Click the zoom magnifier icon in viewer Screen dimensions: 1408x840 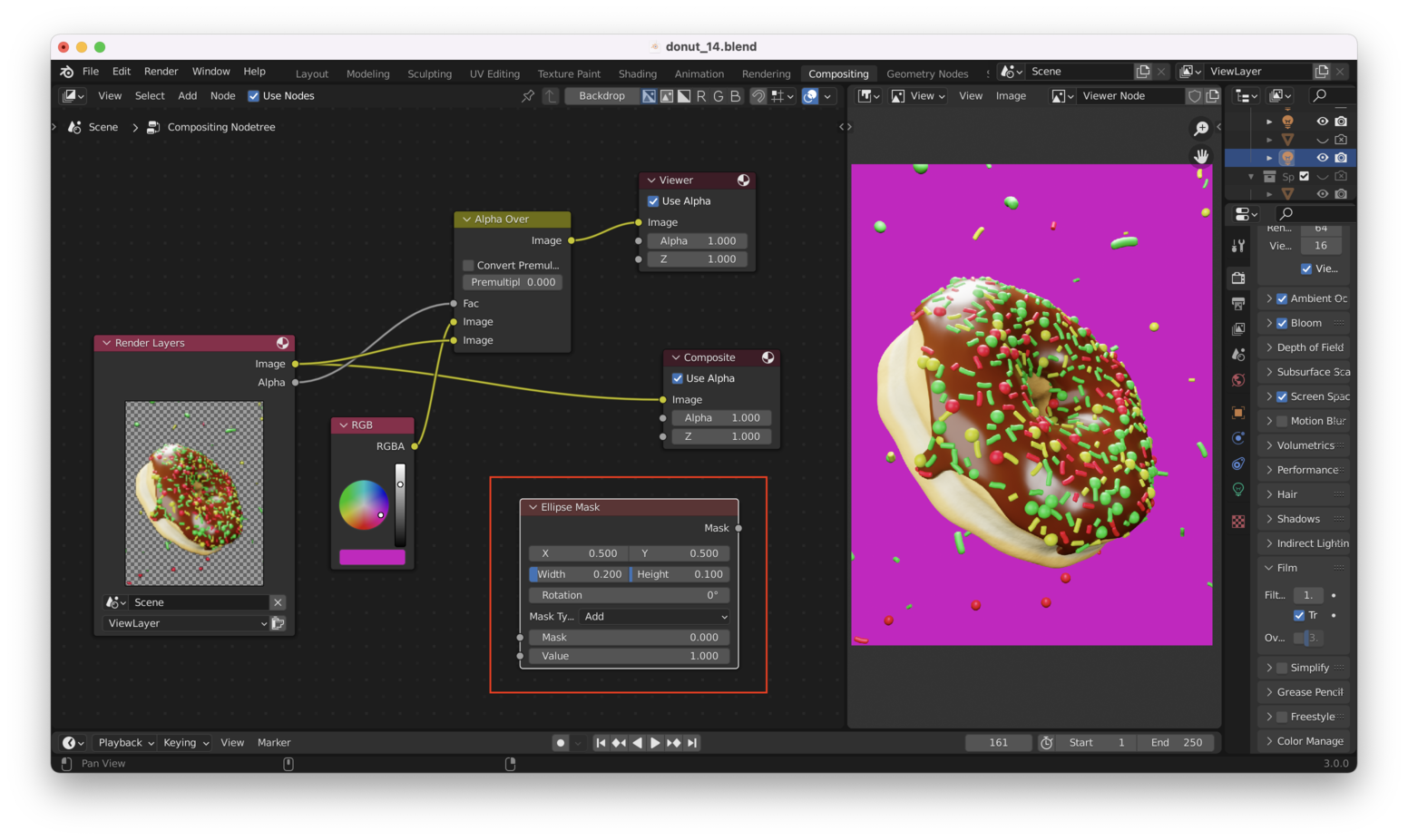click(x=1201, y=129)
